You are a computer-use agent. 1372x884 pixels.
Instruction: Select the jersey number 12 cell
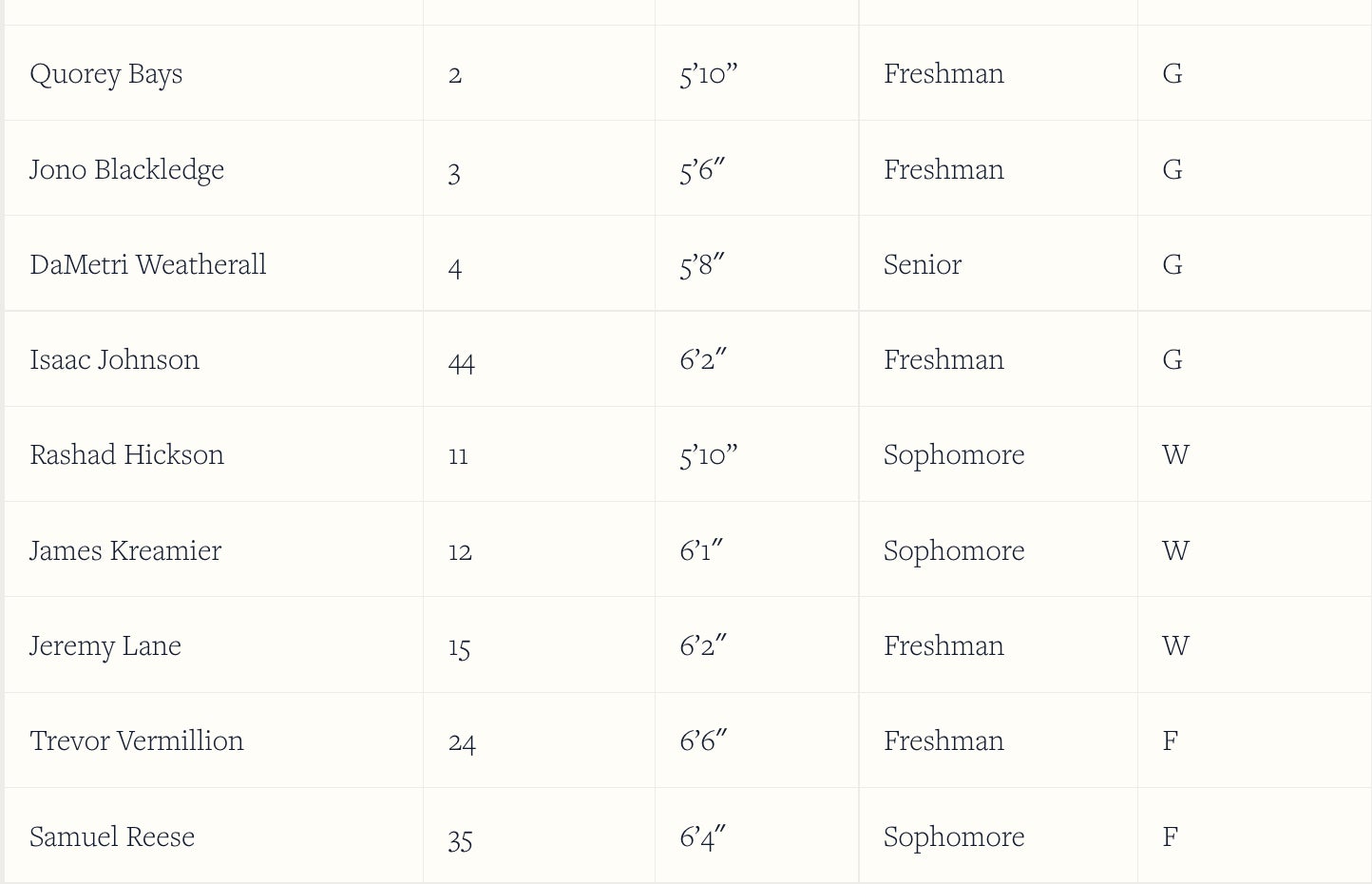click(x=460, y=551)
